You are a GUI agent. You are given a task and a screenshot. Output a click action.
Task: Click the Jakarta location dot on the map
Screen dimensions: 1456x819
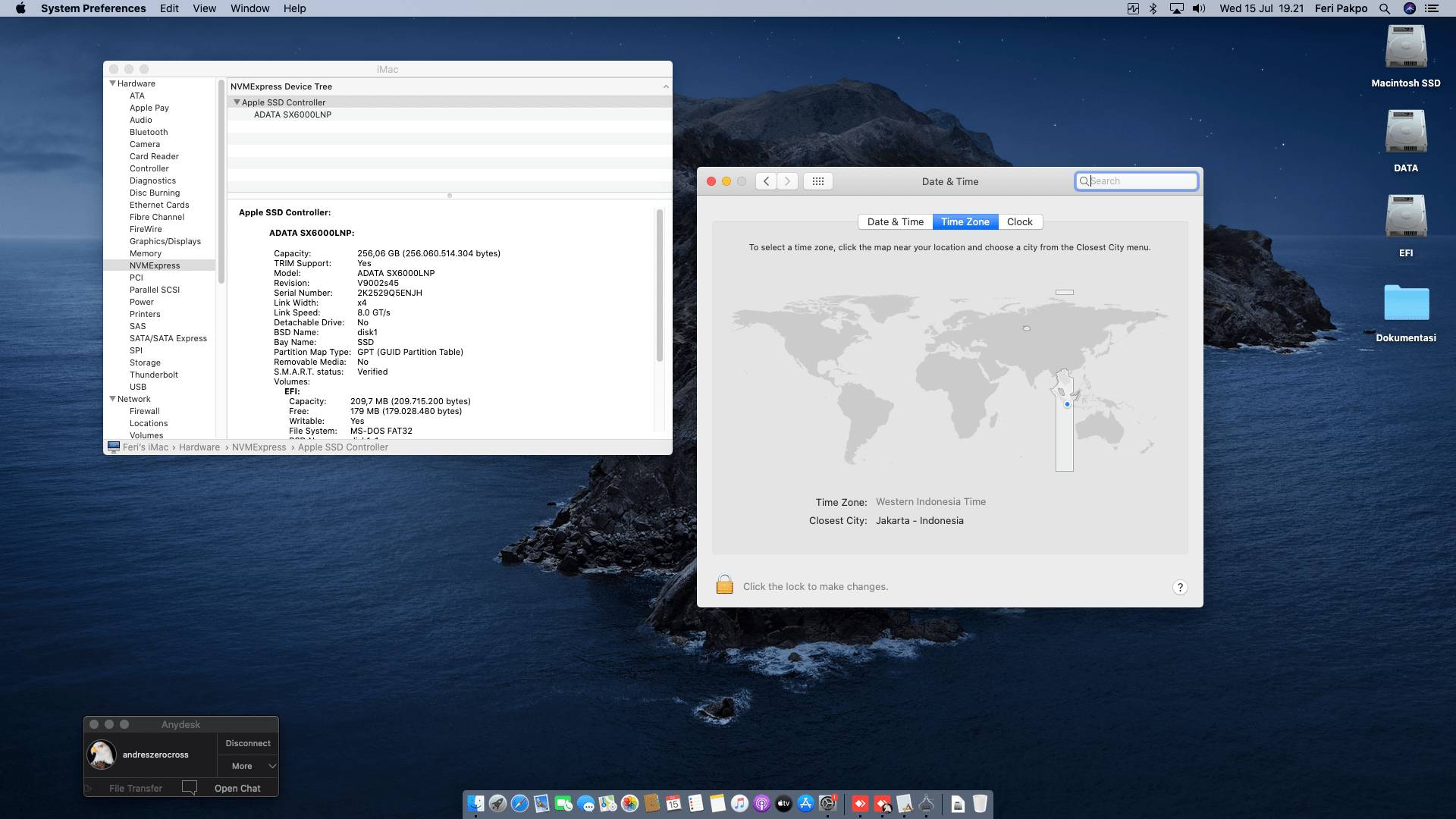pyautogui.click(x=1067, y=404)
